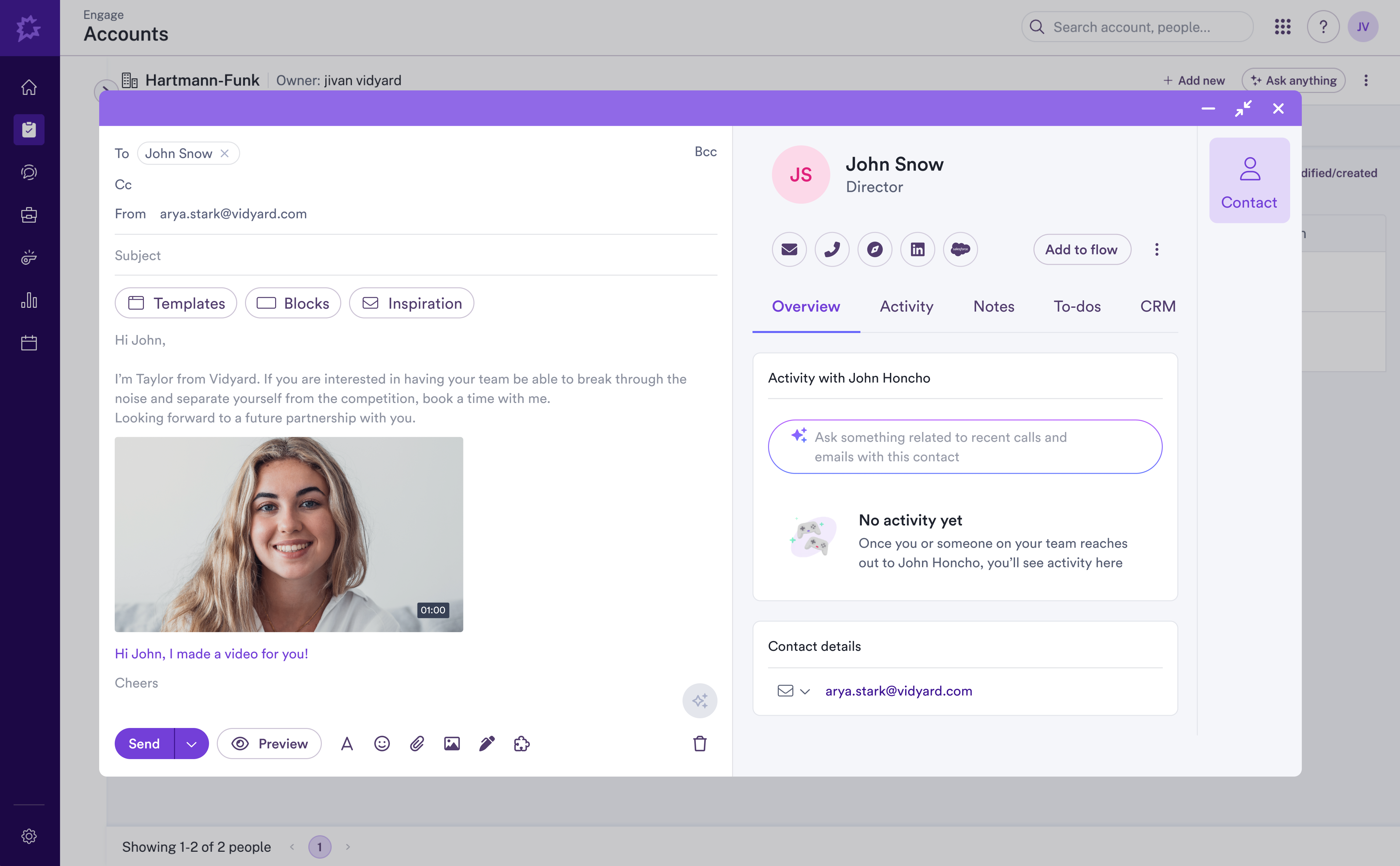
Task: Open the Templates button
Action: (x=176, y=303)
